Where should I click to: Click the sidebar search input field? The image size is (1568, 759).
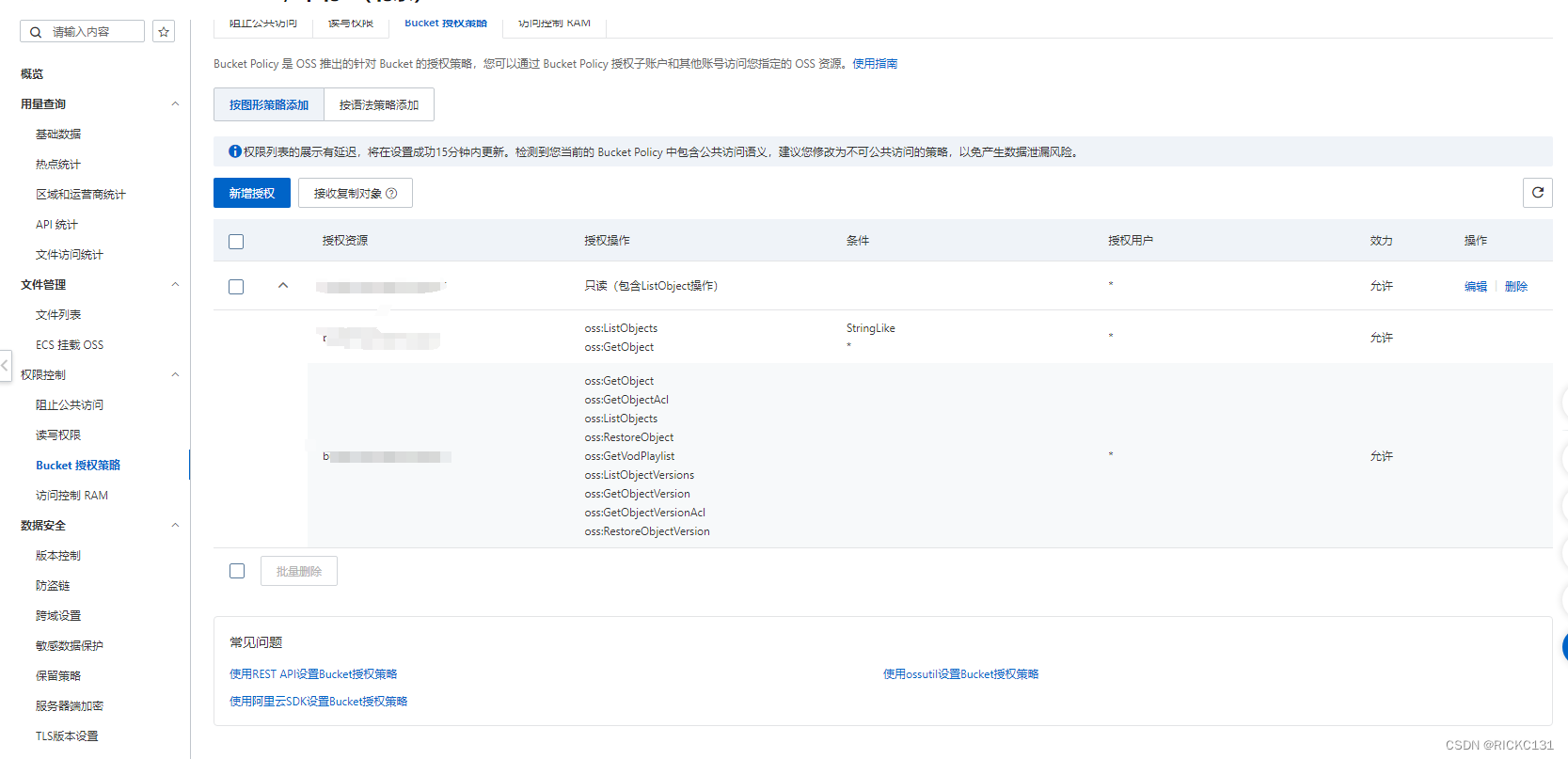pyautogui.click(x=83, y=32)
